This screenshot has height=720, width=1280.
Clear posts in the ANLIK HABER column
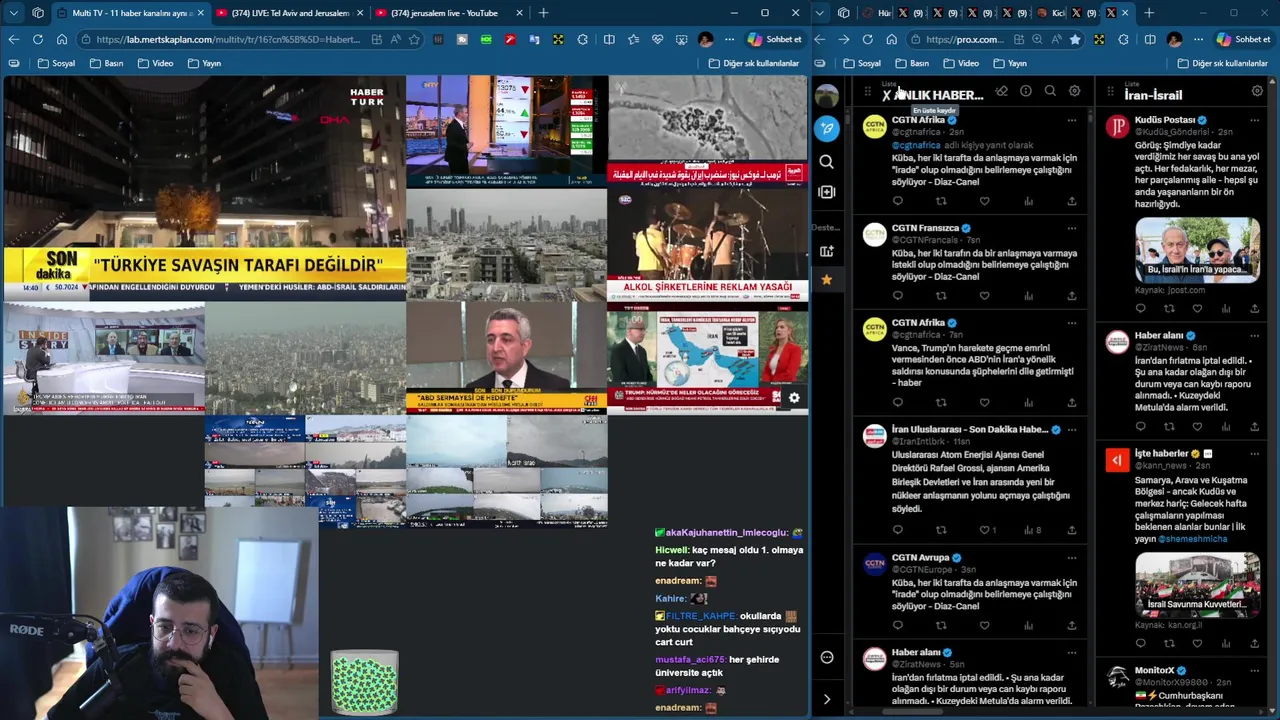[1001, 91]
